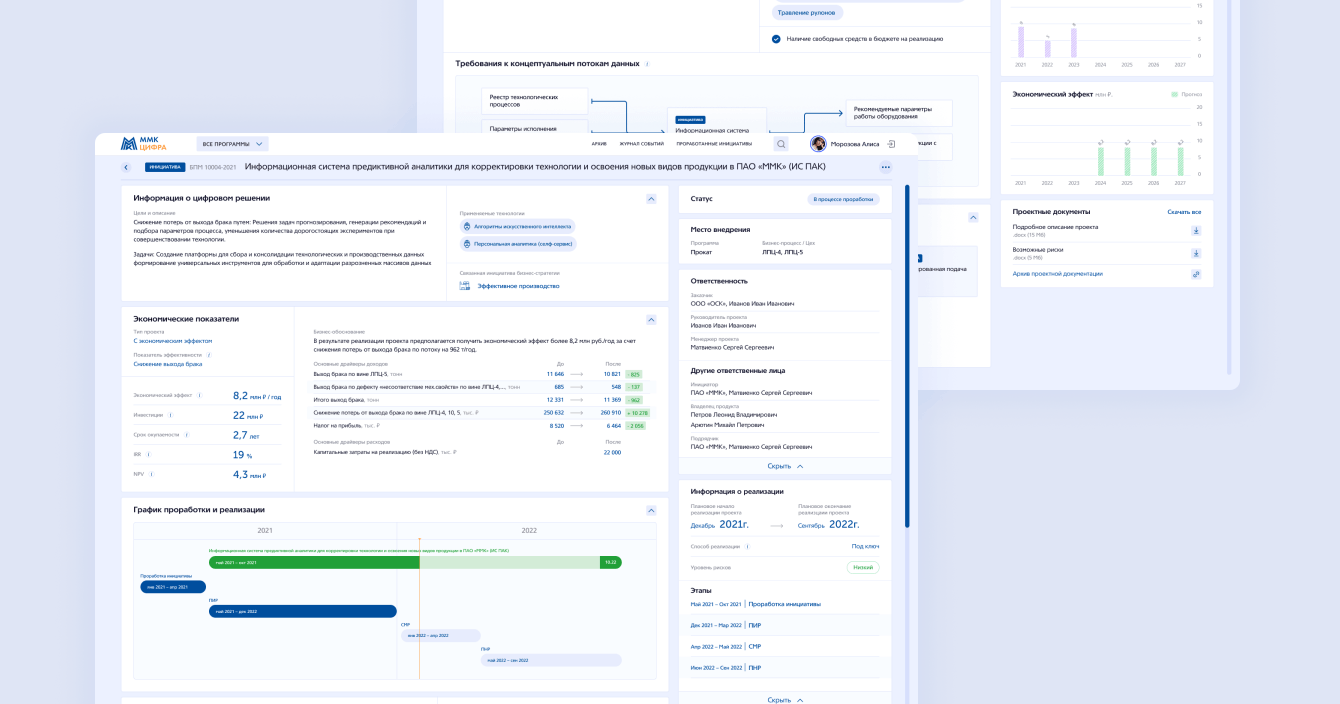Click info icon next to Срок окупаемости
The width and height of the screenshot is (1340, 704).
coord(187,435)
